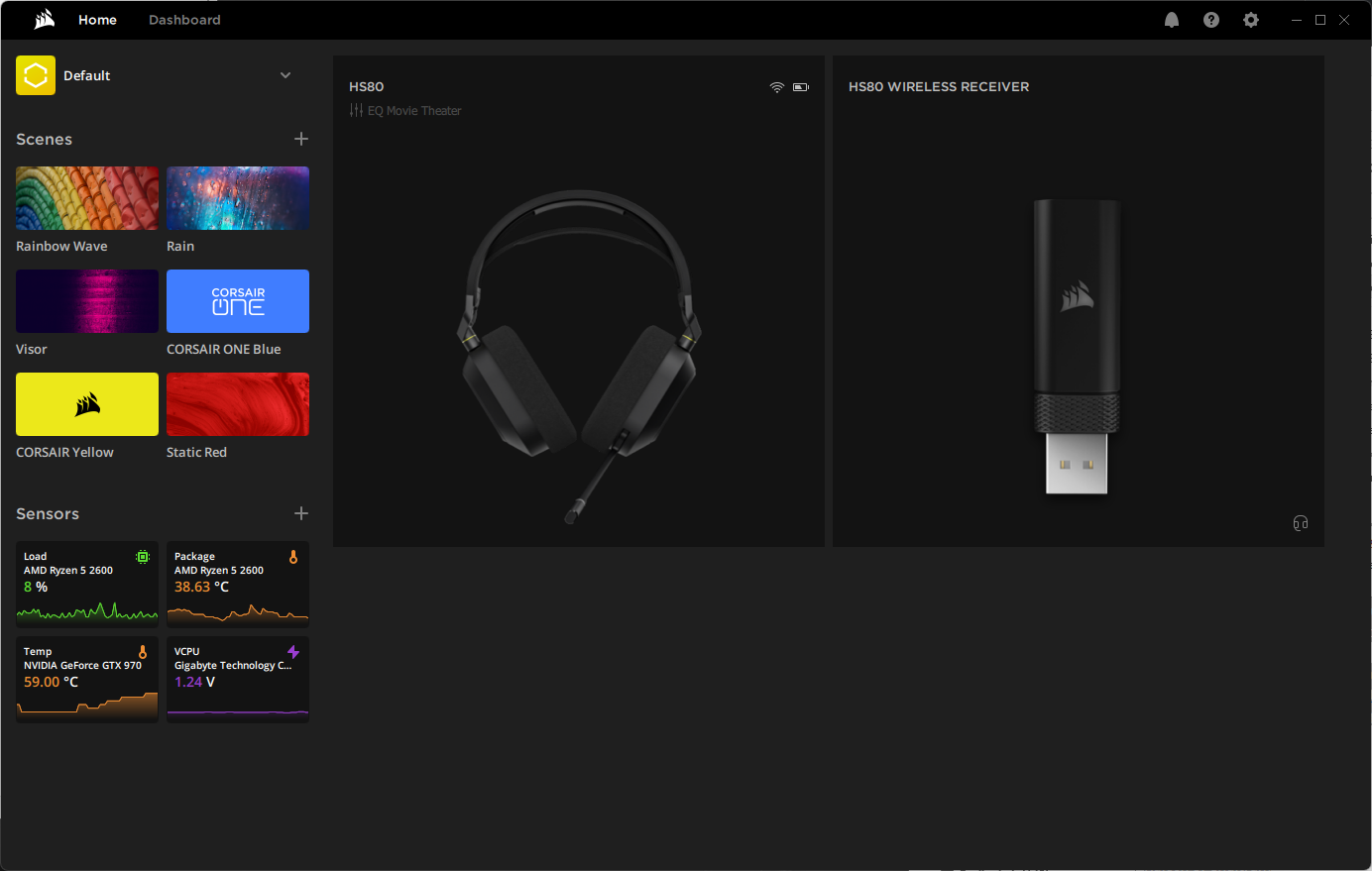Click the Rainbow Wave scene name
Image resolution: width=1372 pixels, height=871 pixels.
click(x=61, y=246)
